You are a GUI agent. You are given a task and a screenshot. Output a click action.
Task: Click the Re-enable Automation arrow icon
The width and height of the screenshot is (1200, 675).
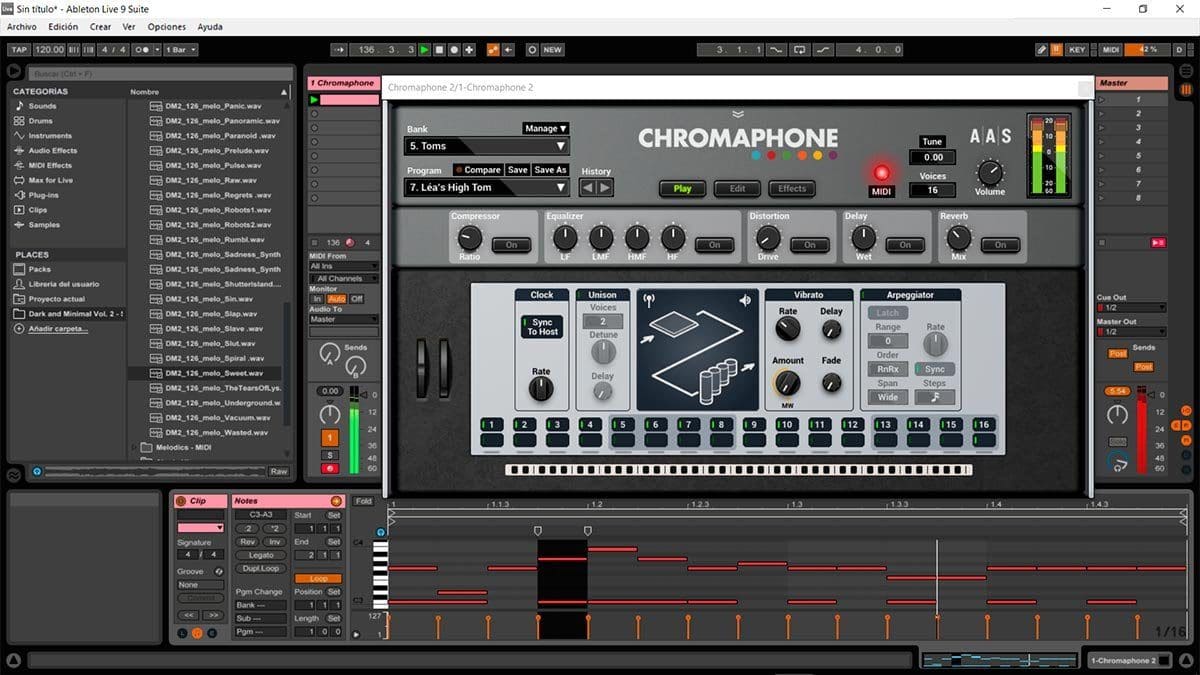[x=509, y=49]
